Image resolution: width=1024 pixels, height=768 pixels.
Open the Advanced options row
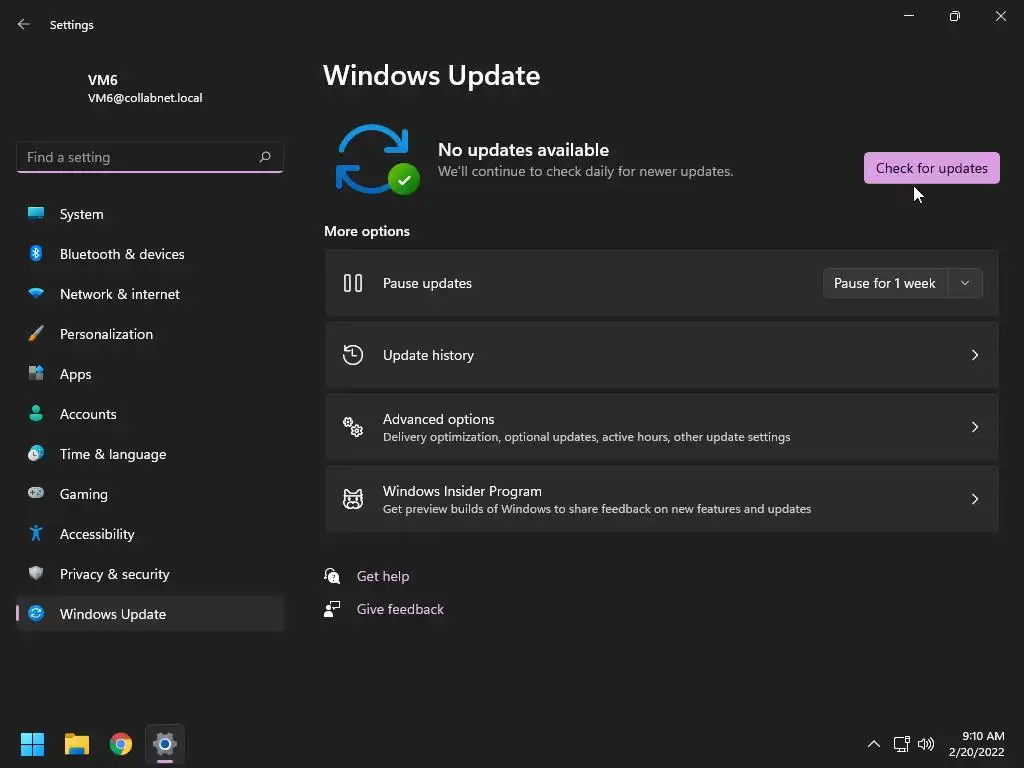[x=662, y=427]
